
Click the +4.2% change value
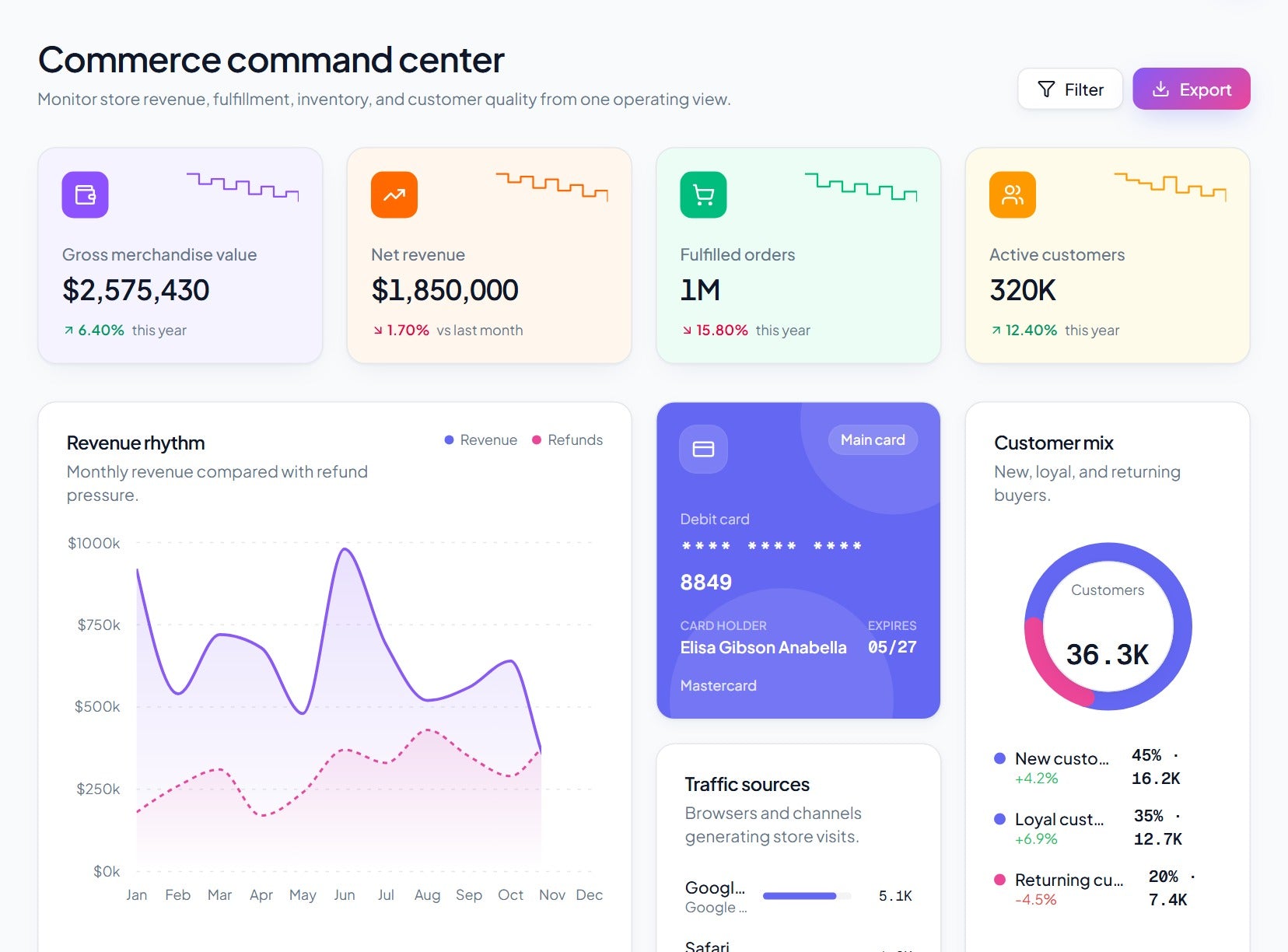1037,779
